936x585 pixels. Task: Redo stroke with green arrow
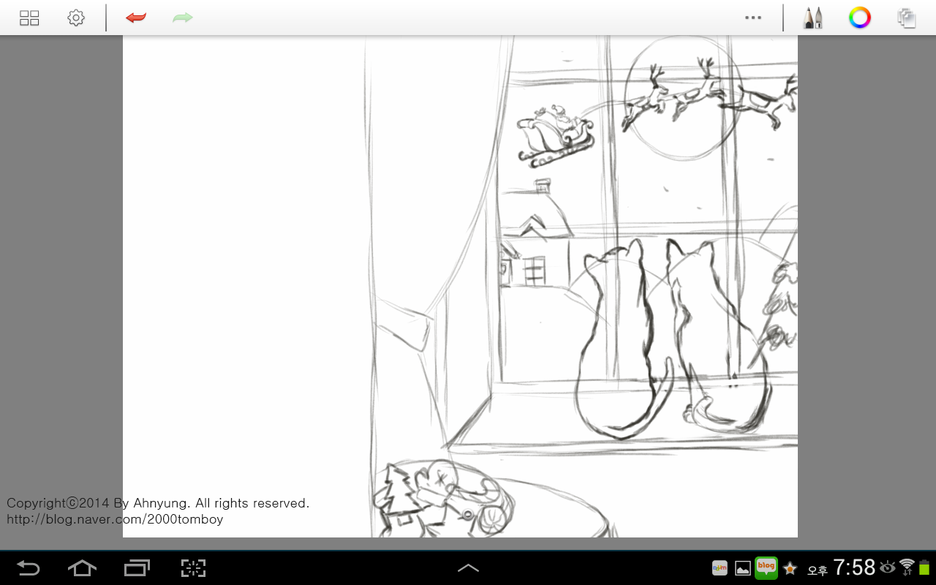click(183, 18)
